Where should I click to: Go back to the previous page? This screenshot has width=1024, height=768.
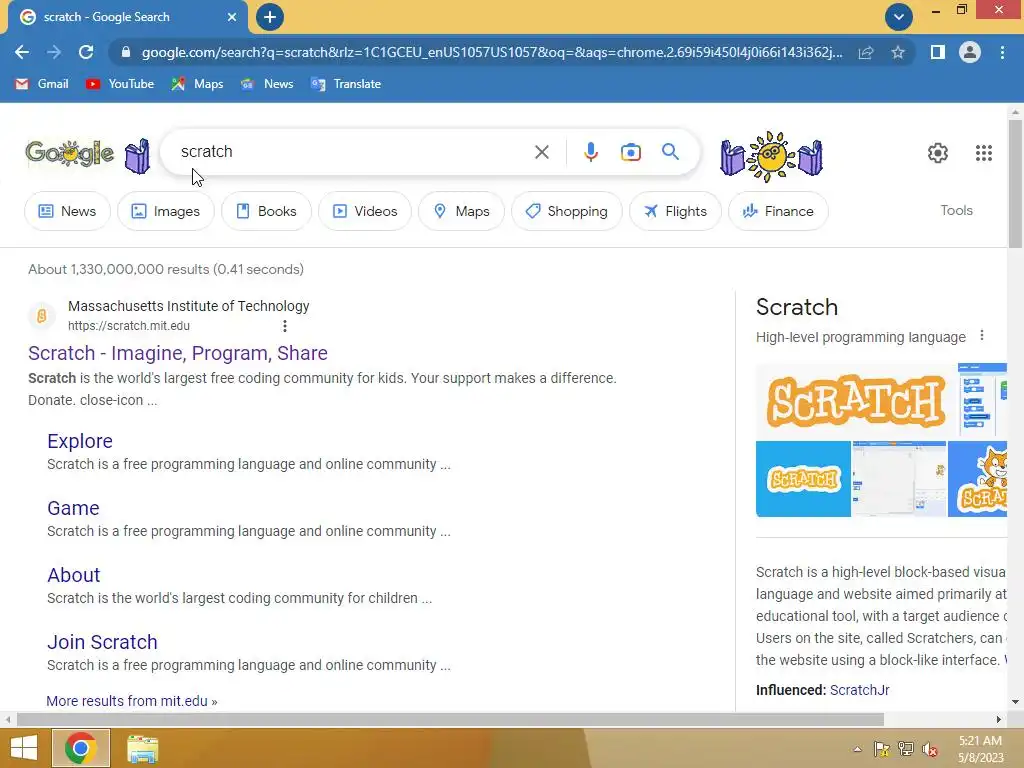tap(22, 52)
